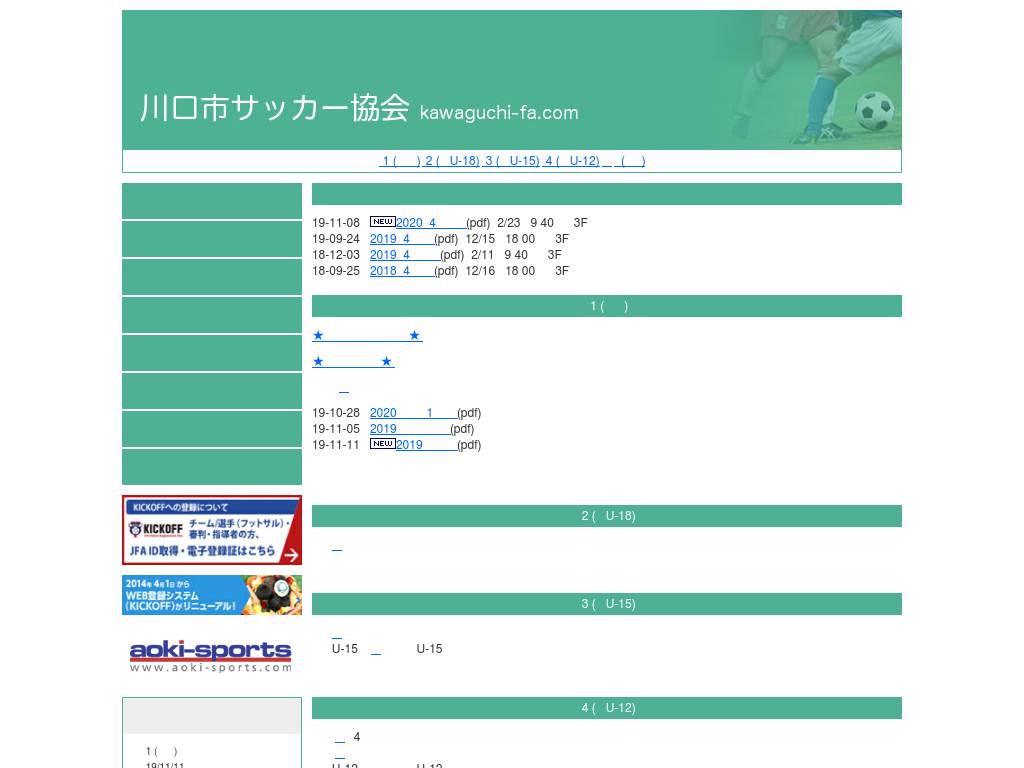Screen dimensions: 1024x768
Task: Visit the aoki-sports sponsor banner
Action: tap(212, 656)
